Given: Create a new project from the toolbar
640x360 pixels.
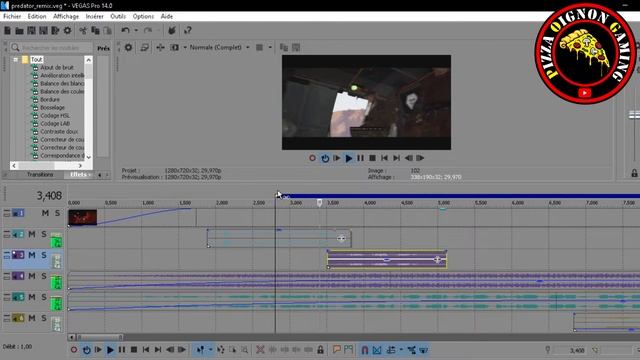Looking at the screenshot, I should [7, 31].
